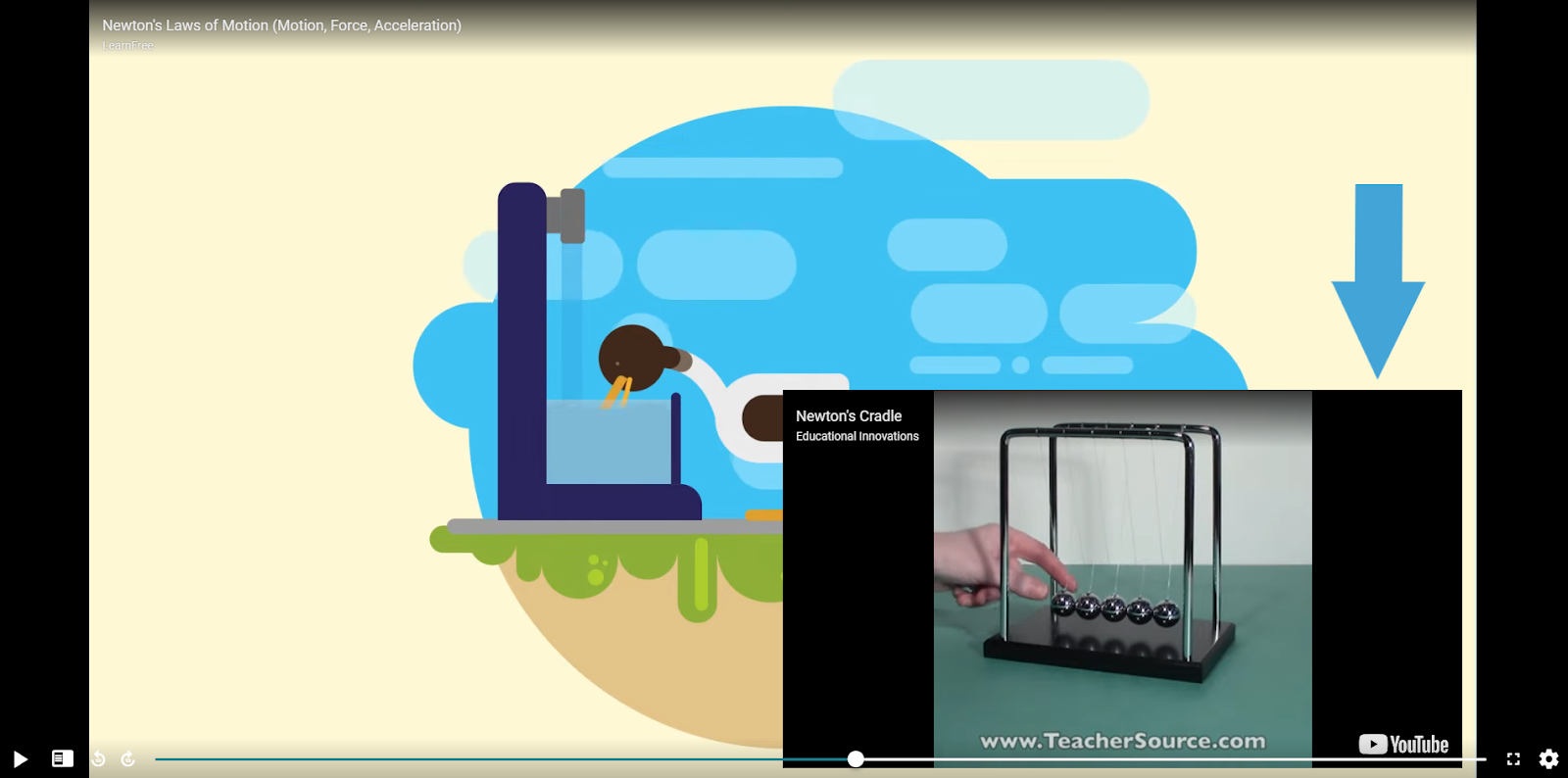Open the settings gear menu
The width and height of the screenshot is (1568, 778).
point(1548,758)
